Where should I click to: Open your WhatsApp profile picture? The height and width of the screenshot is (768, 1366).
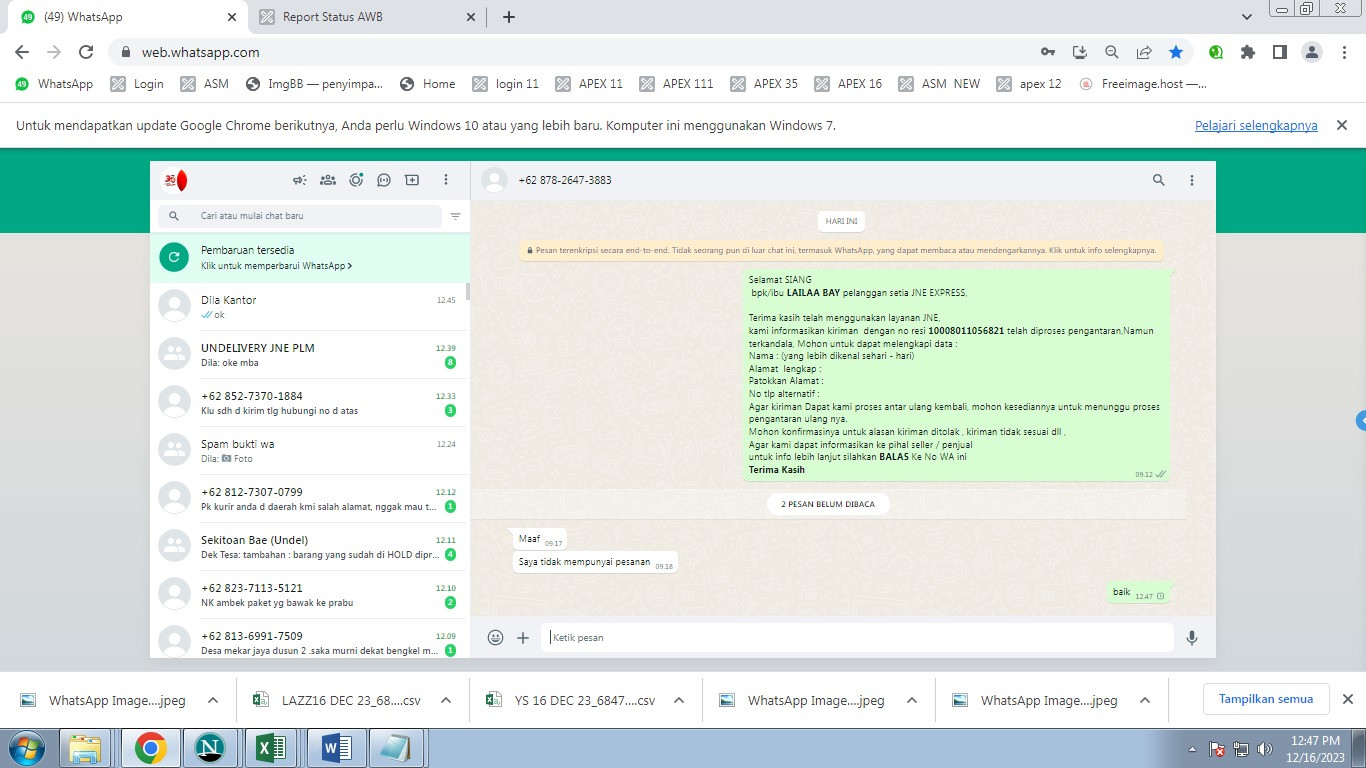click(175, 180)
